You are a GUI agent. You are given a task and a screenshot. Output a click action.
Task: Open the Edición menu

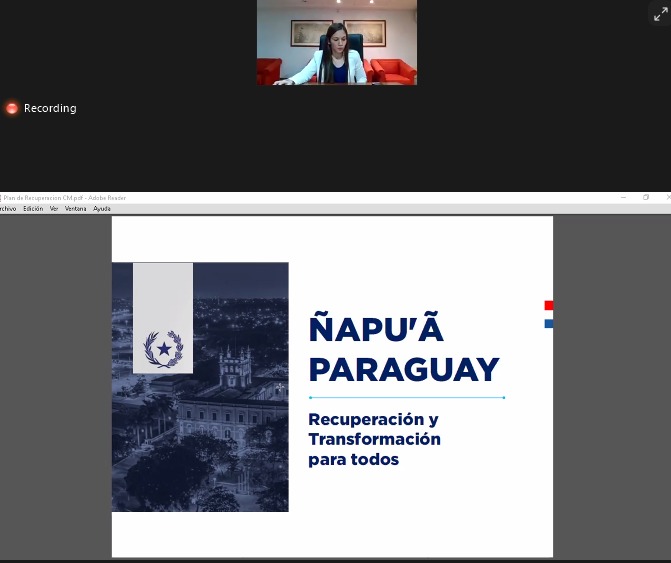click(x=33, y=209)
